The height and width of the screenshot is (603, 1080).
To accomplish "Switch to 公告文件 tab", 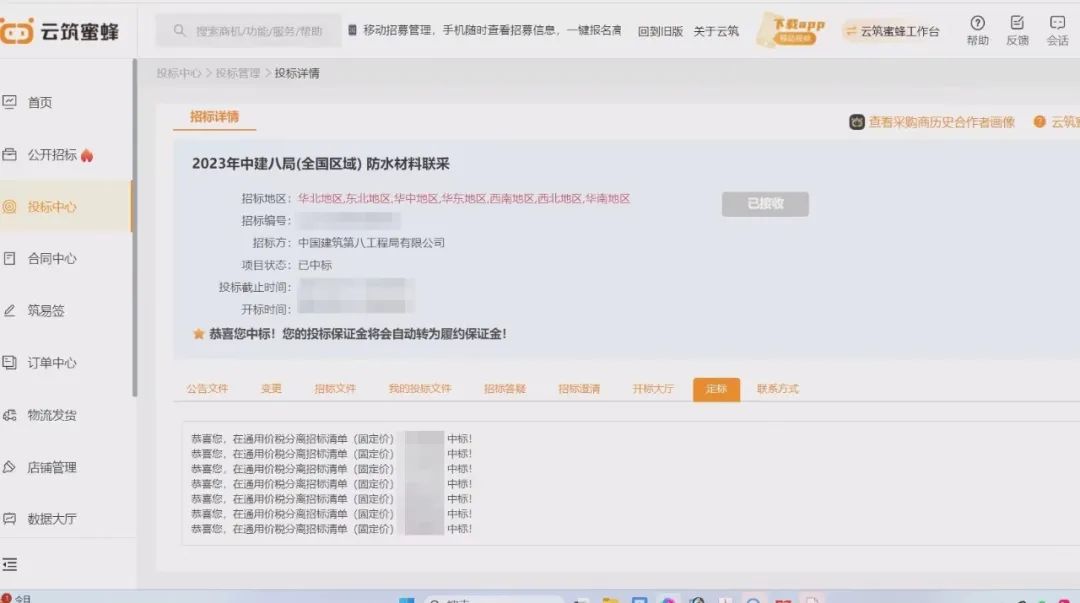I will coord(207,389).
